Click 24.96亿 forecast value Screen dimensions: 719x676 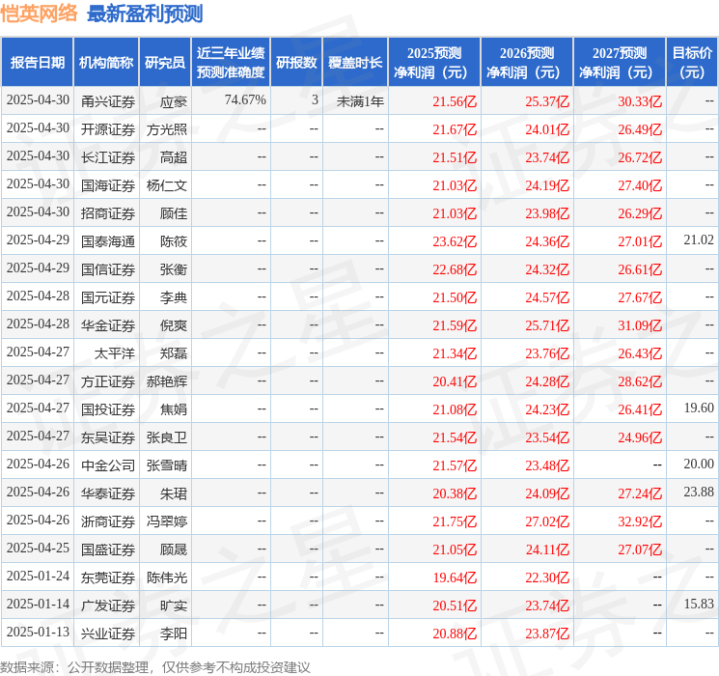pos(640,438)
